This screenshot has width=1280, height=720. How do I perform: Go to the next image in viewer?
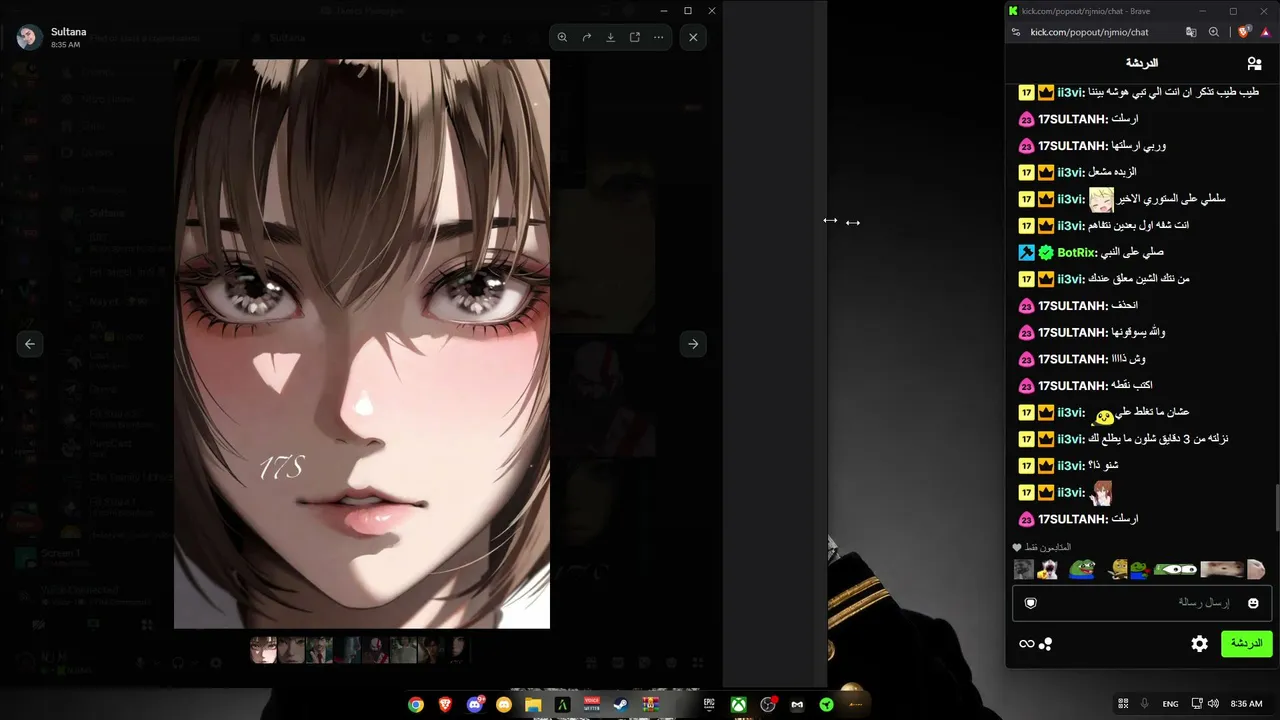pos(693,344)
